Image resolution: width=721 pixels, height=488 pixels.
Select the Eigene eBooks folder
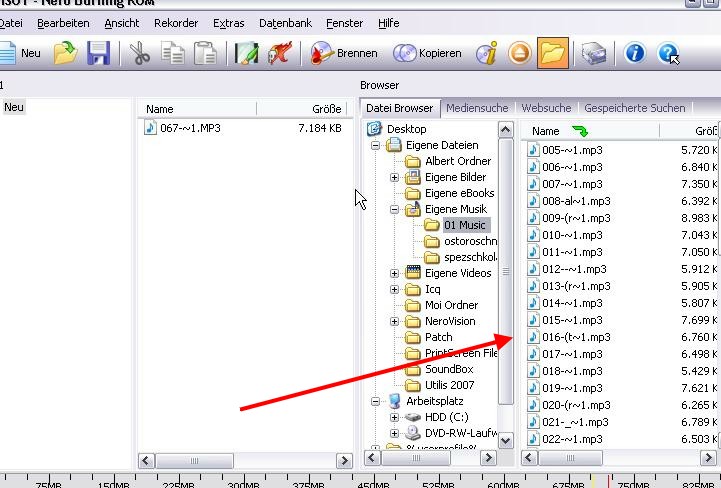tap(459, 193)
